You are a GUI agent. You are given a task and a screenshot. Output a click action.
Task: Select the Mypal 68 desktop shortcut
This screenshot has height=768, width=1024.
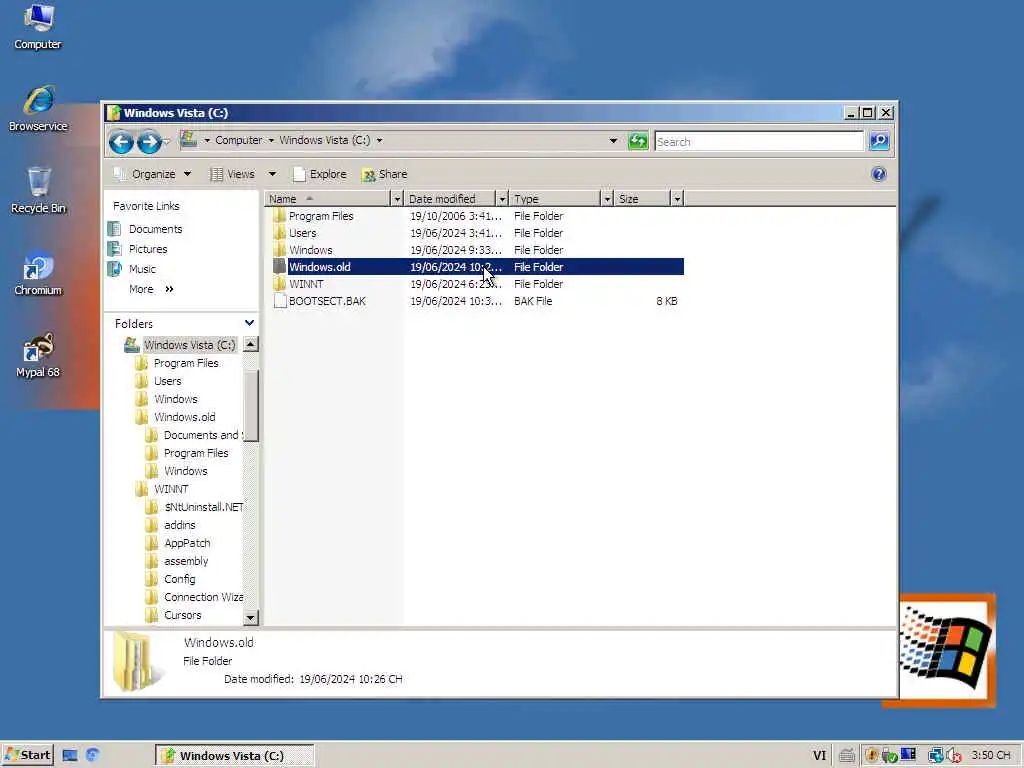[x=38, y=355]
